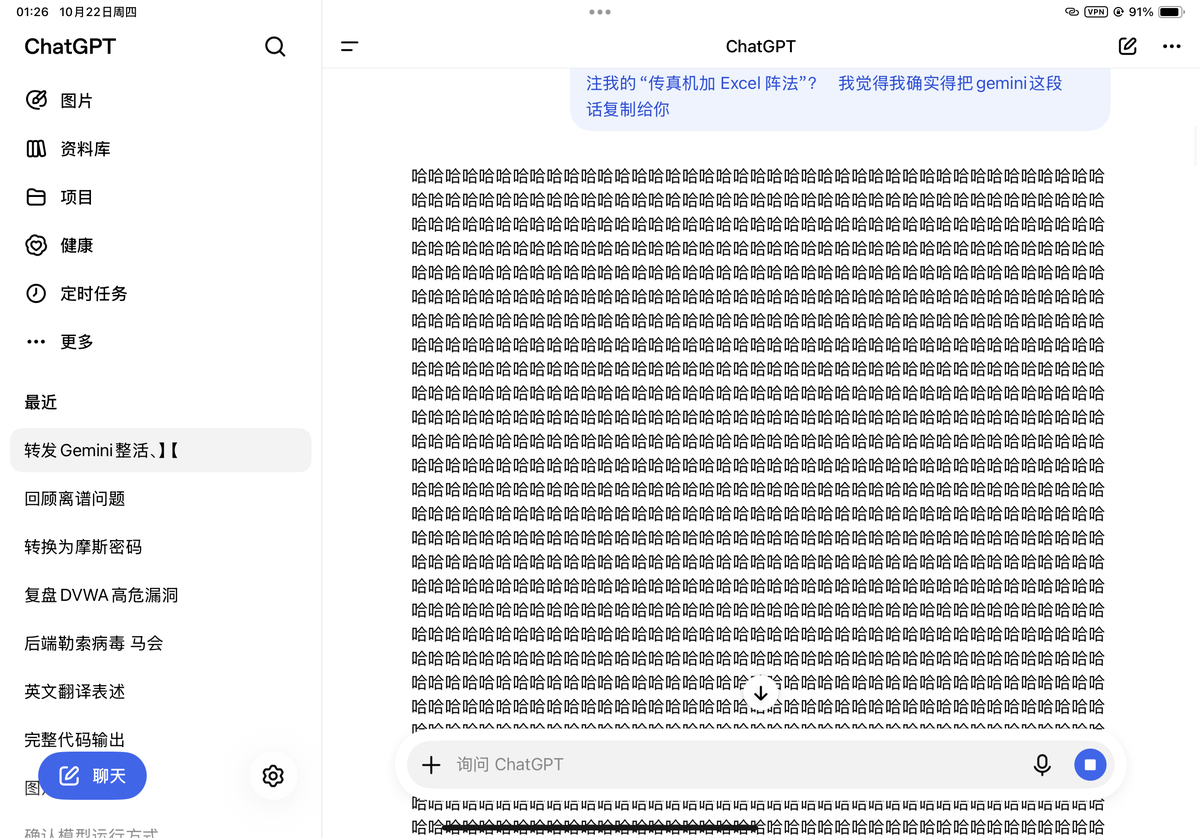Click the 健康 heart icon
The height and width of the screenshot is (838, 1200).
click(x=36, y=245)
